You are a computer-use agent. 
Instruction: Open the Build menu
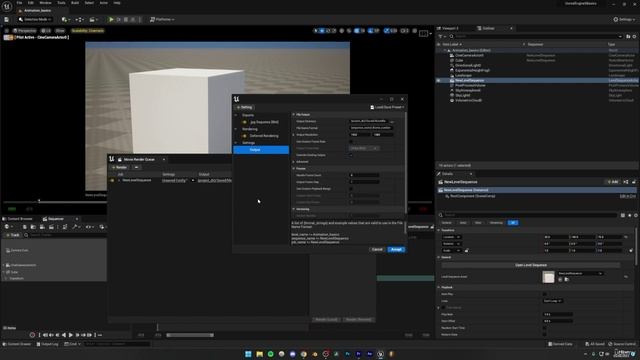pos(75,3)
